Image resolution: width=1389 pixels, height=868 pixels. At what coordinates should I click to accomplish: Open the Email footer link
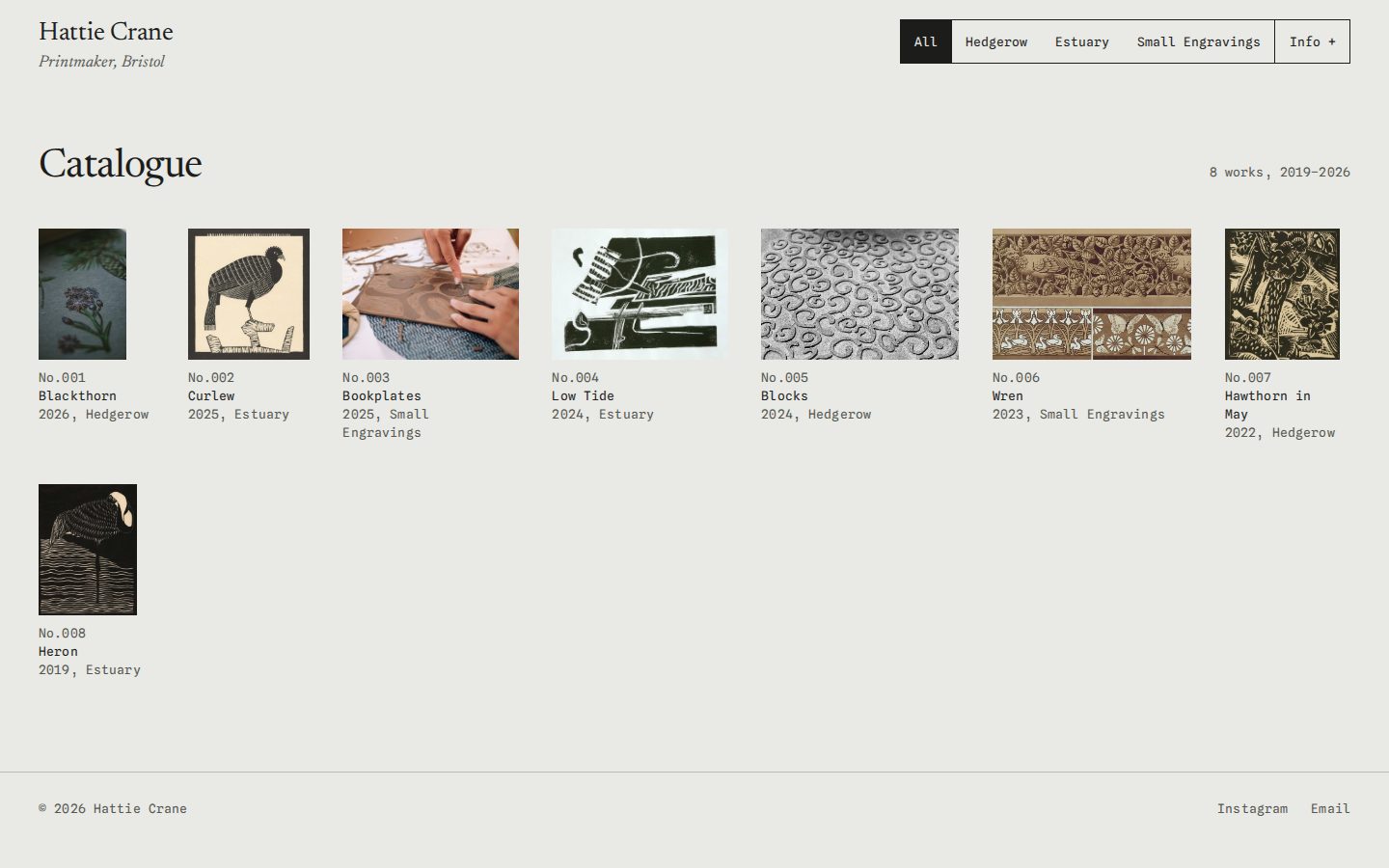pyautogui.click(x=1330, y=808)
